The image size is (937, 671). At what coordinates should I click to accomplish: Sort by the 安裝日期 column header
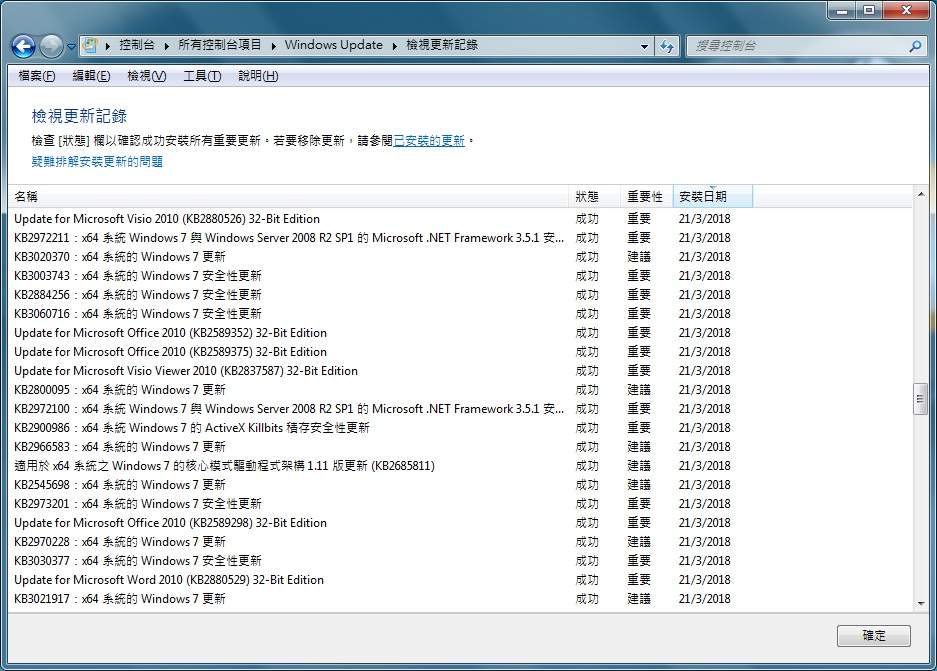tap(712, 197)
